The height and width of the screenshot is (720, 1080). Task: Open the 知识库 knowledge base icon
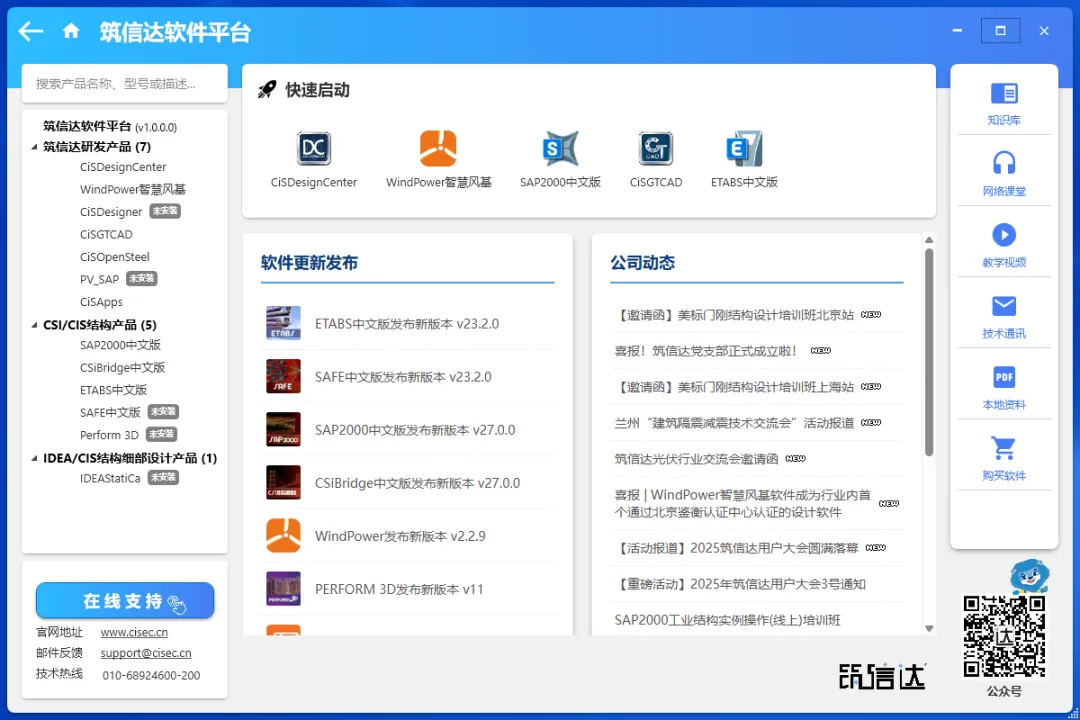(x=1004, y=94)
